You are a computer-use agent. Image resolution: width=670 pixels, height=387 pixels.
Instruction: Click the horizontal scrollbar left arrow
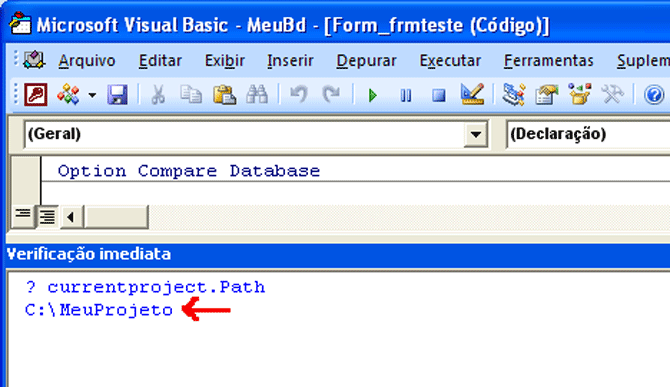(71, 217)
